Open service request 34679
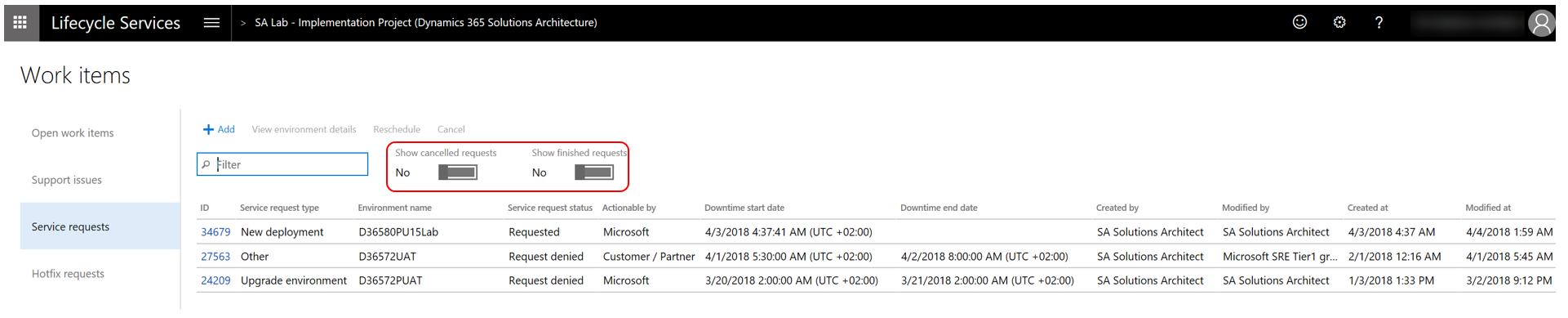 click(x=215, y=232)
